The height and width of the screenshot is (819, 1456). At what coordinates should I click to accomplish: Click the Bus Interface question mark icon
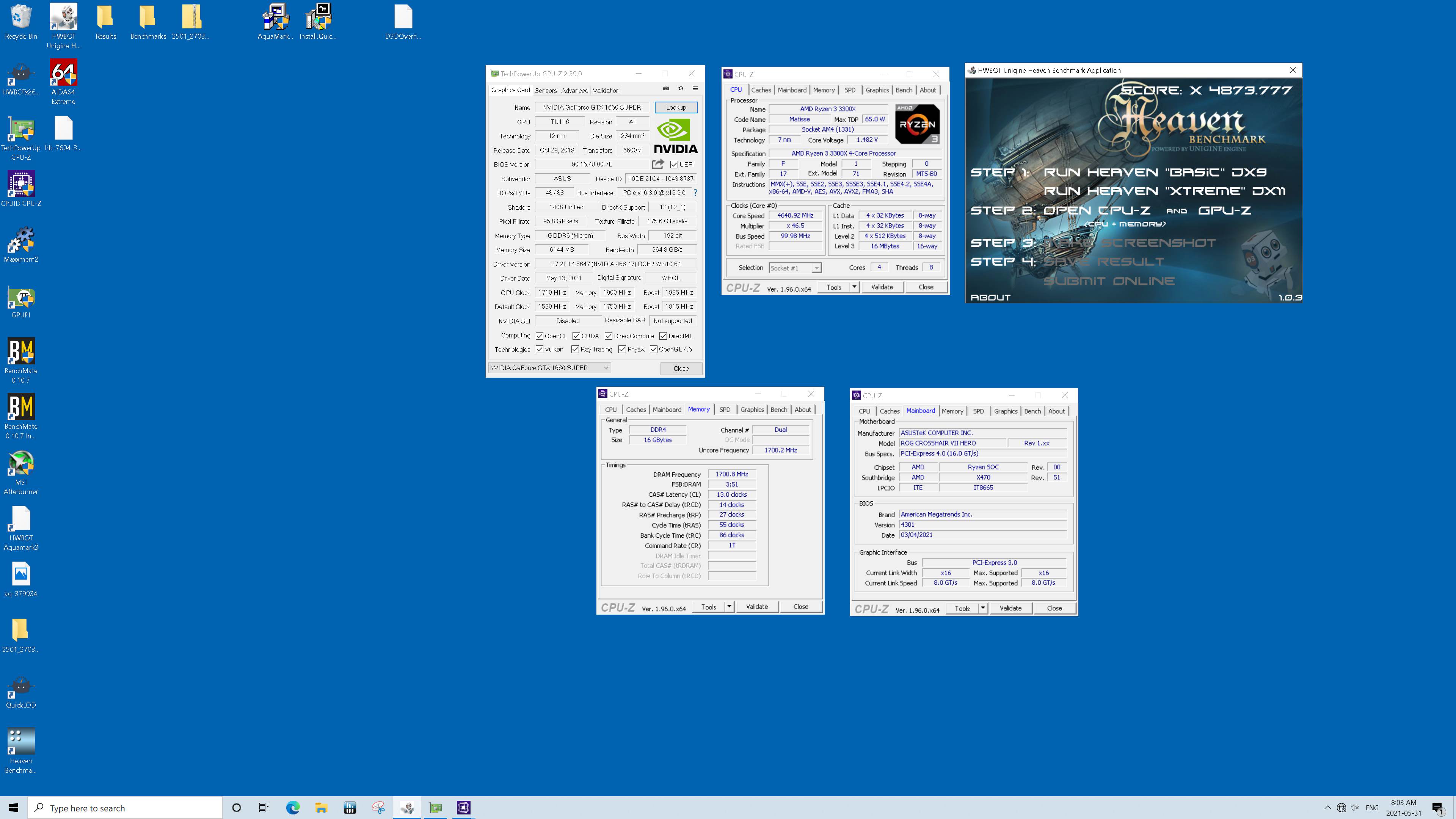[x=695, y=193]
